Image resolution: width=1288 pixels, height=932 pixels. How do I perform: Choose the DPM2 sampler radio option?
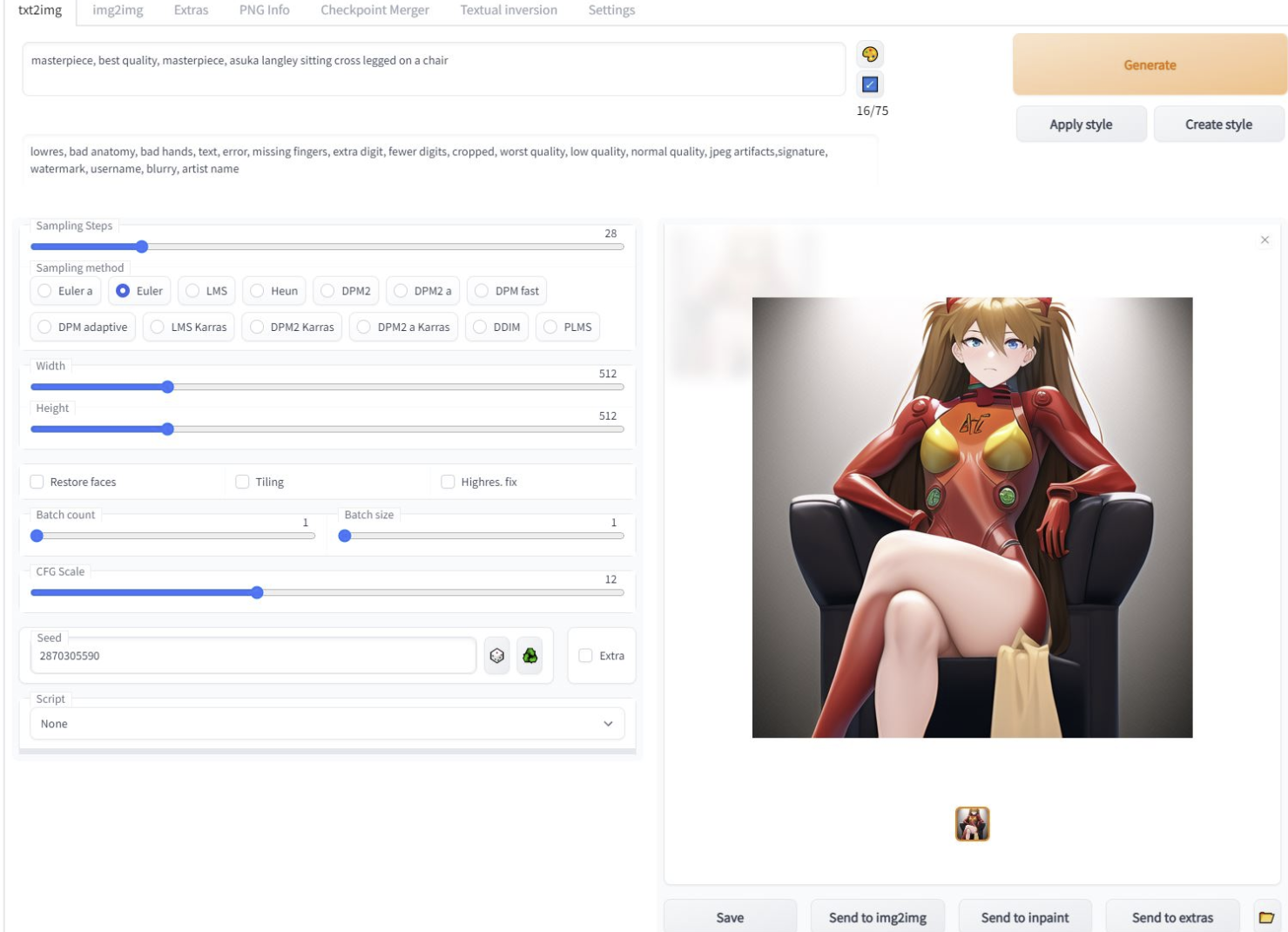[x=346, y=291]
